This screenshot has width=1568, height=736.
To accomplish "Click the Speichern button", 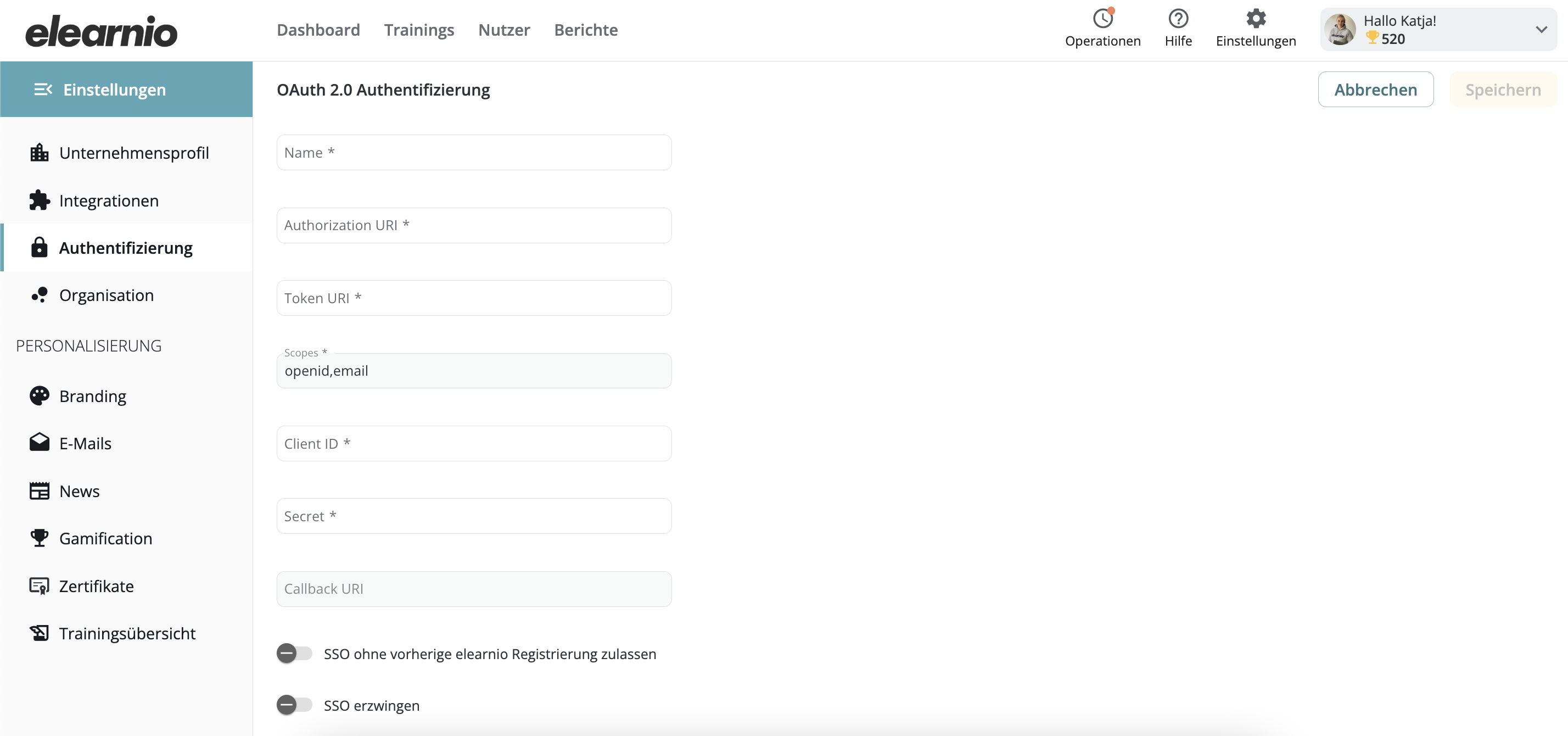I will click(1503, 90).
